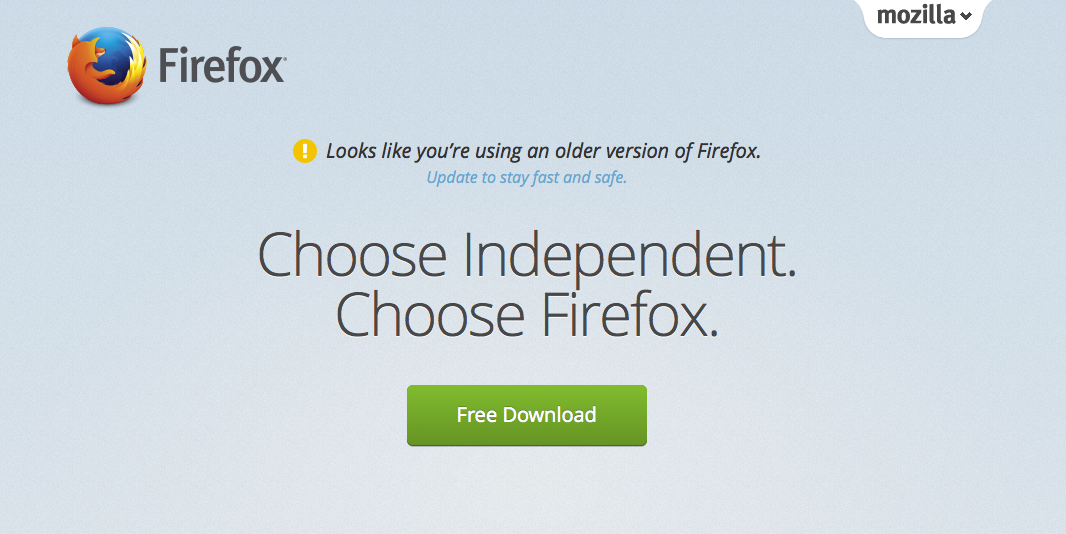This screenshot has height=534, width=1066.
Task: Click the Firefox globe logo
Action: (107, 65)
